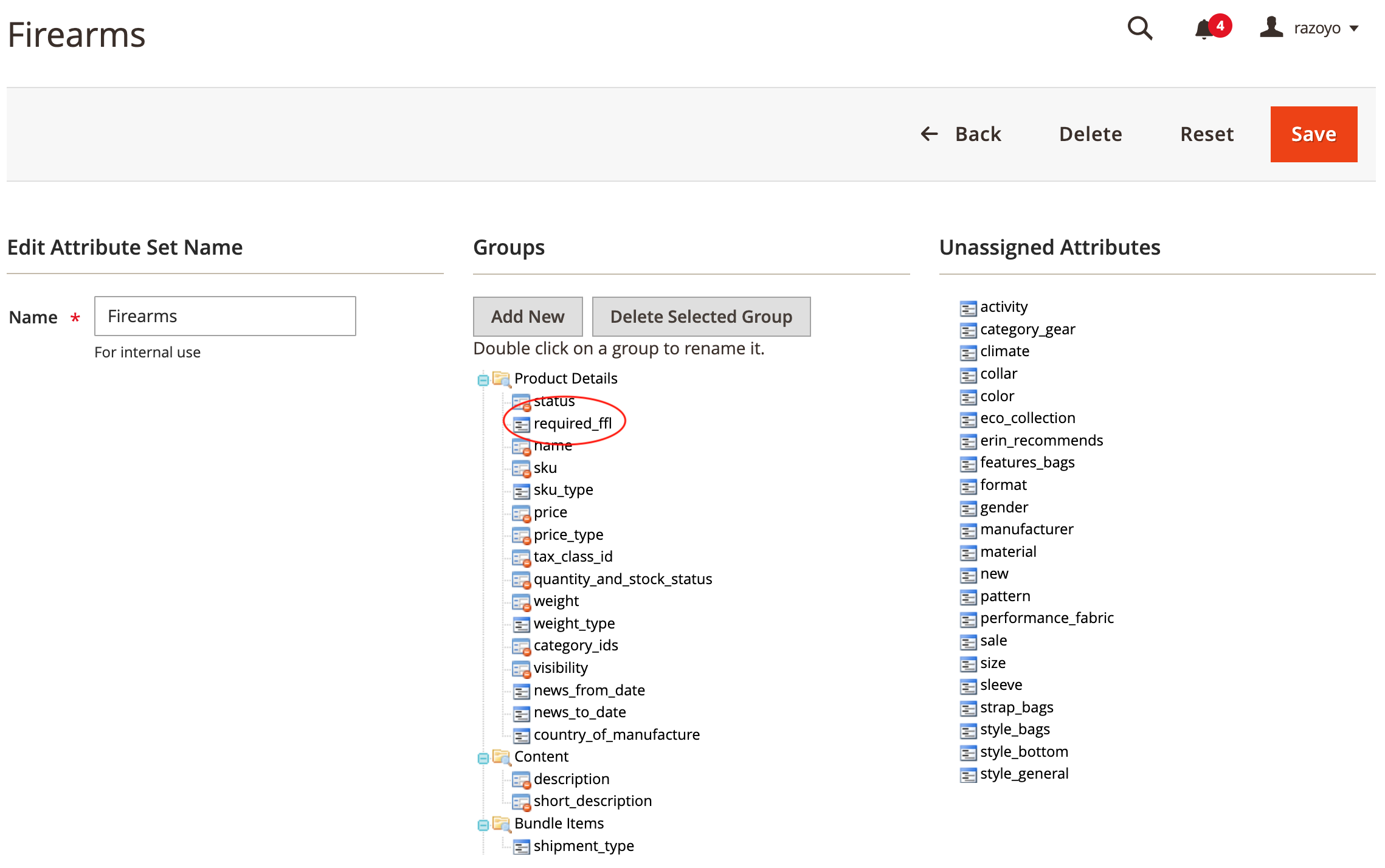Click the razoyo user account icon
The width and height of the screenshot is (1385, 868).
pos(1271,28)
